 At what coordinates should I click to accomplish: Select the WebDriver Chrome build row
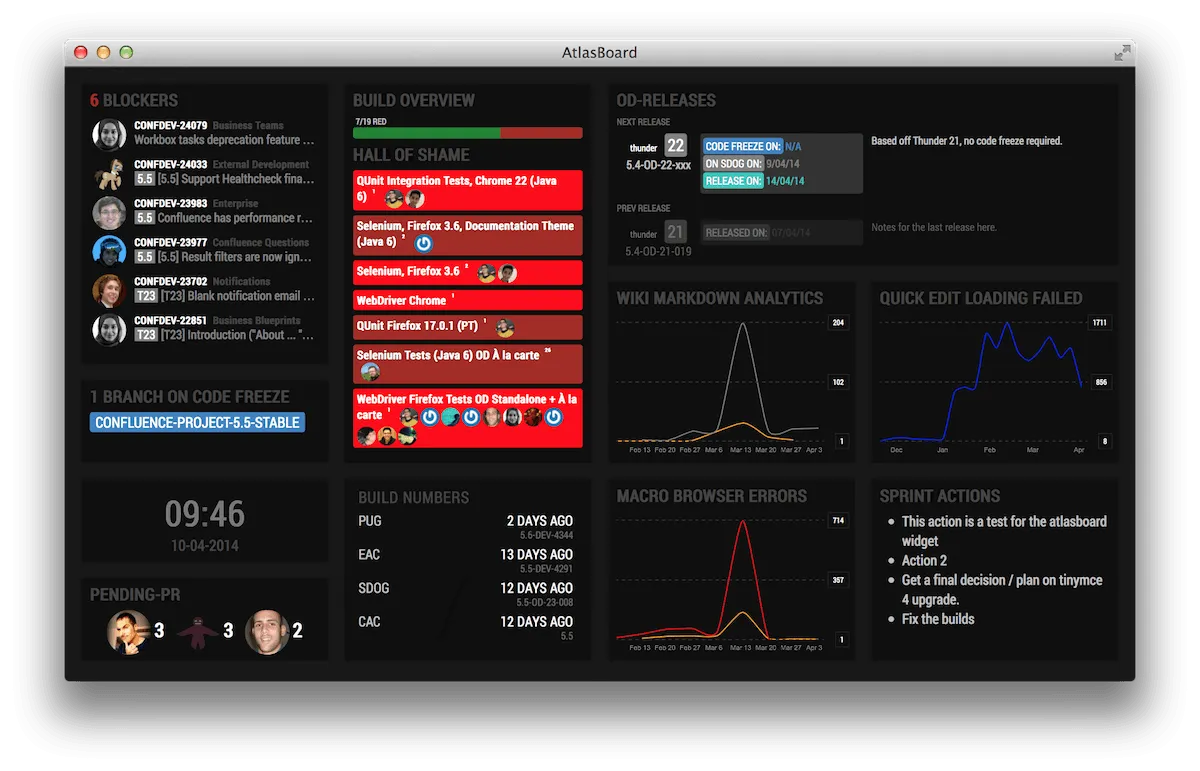(468, 300)
